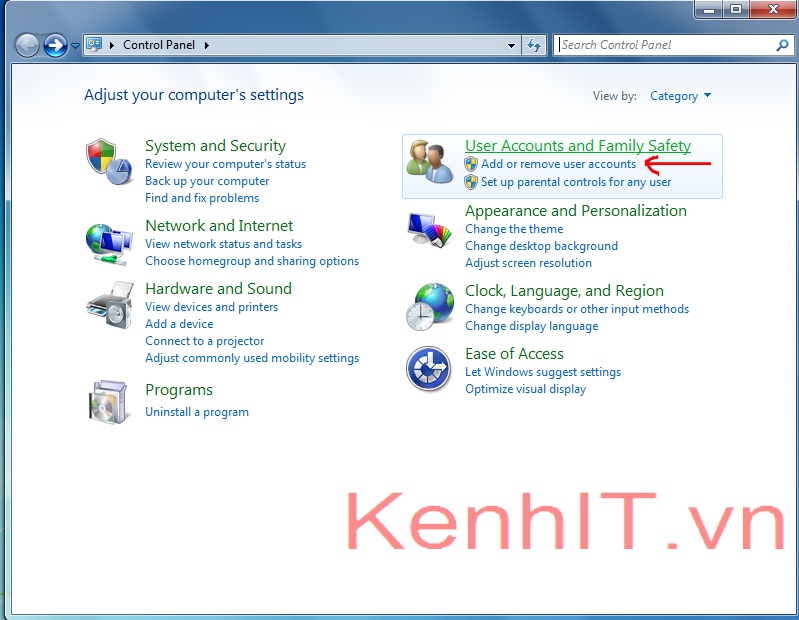Click the Control Panel breadcrumb

(x=159, y=45)
